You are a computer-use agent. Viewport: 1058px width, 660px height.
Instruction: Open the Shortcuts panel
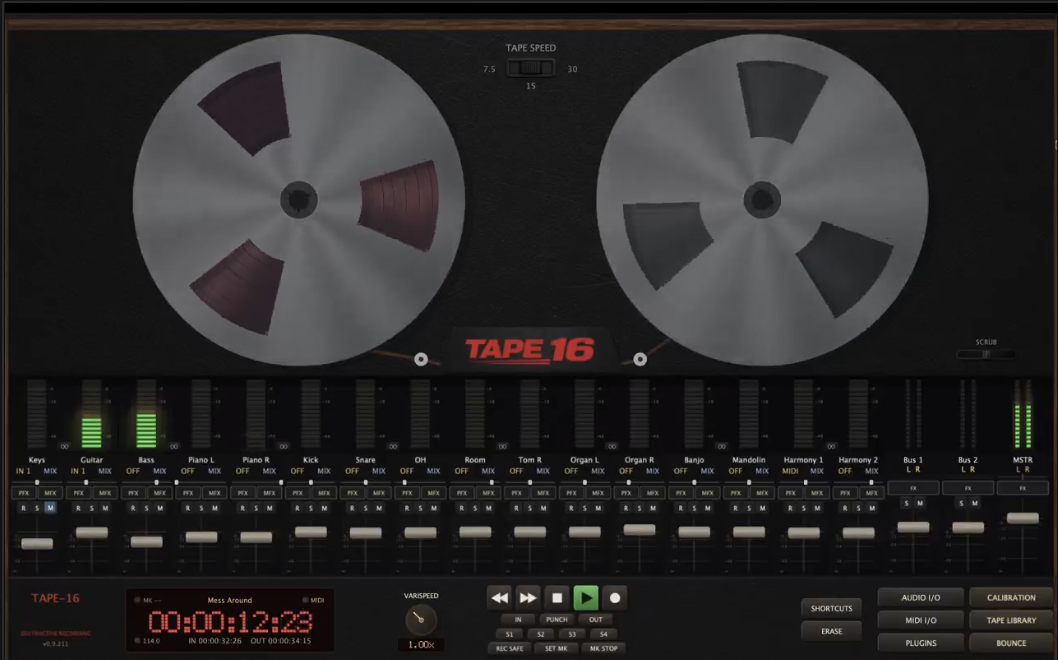click(x=831, y=608)
